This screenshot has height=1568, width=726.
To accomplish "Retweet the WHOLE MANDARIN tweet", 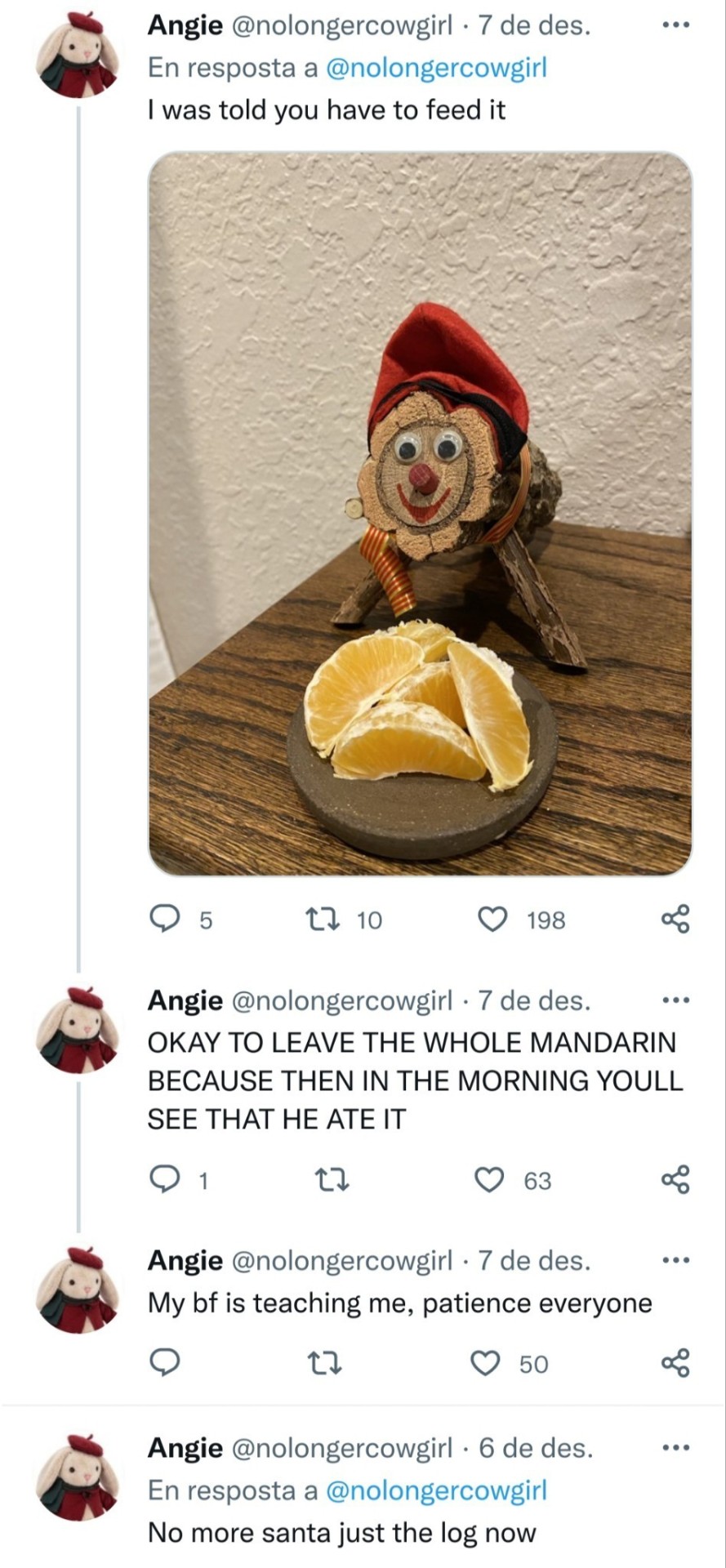I will pyautogui.click(x=332, y=1180).
